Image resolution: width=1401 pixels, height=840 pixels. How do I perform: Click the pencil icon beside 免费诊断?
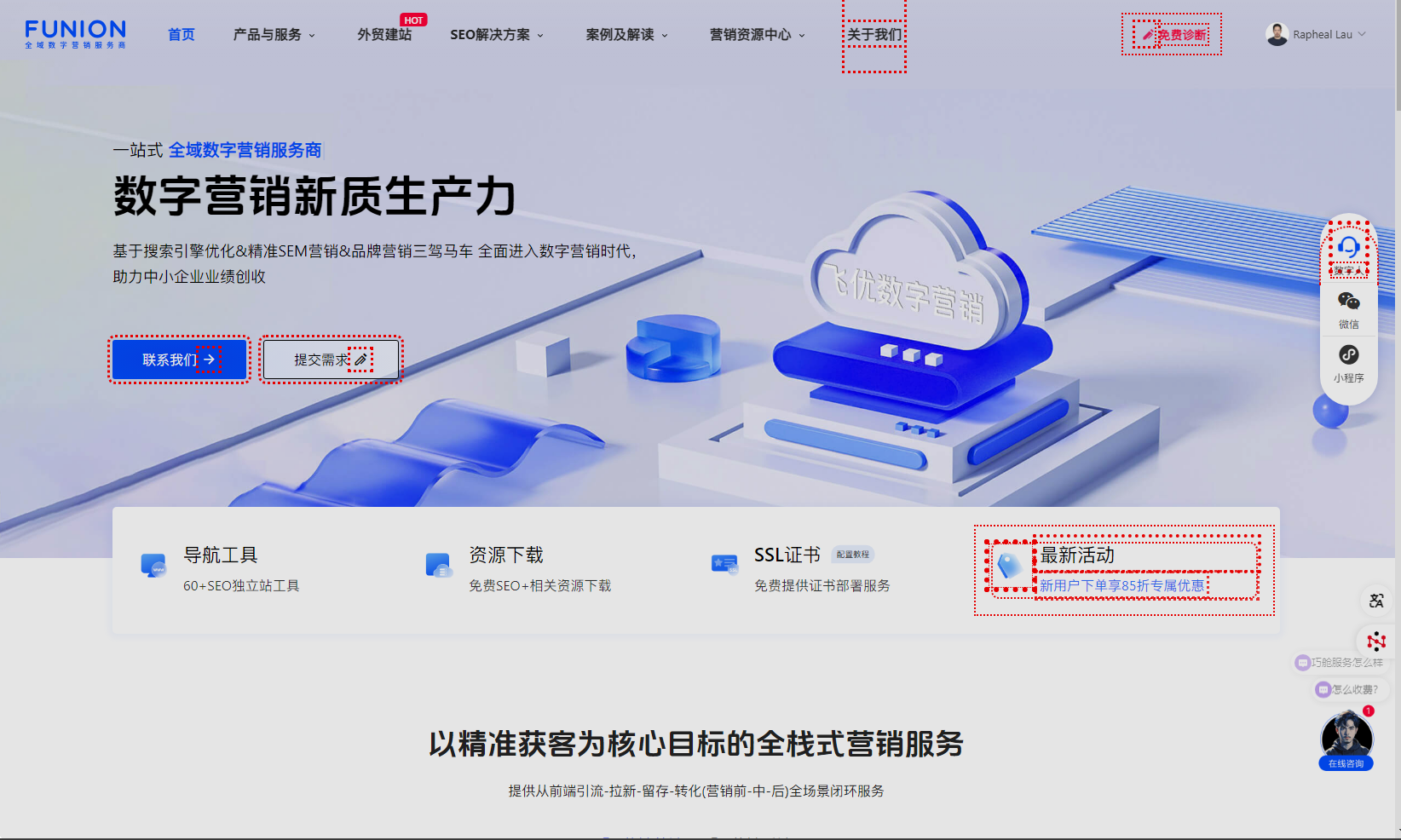[1147, 35]
